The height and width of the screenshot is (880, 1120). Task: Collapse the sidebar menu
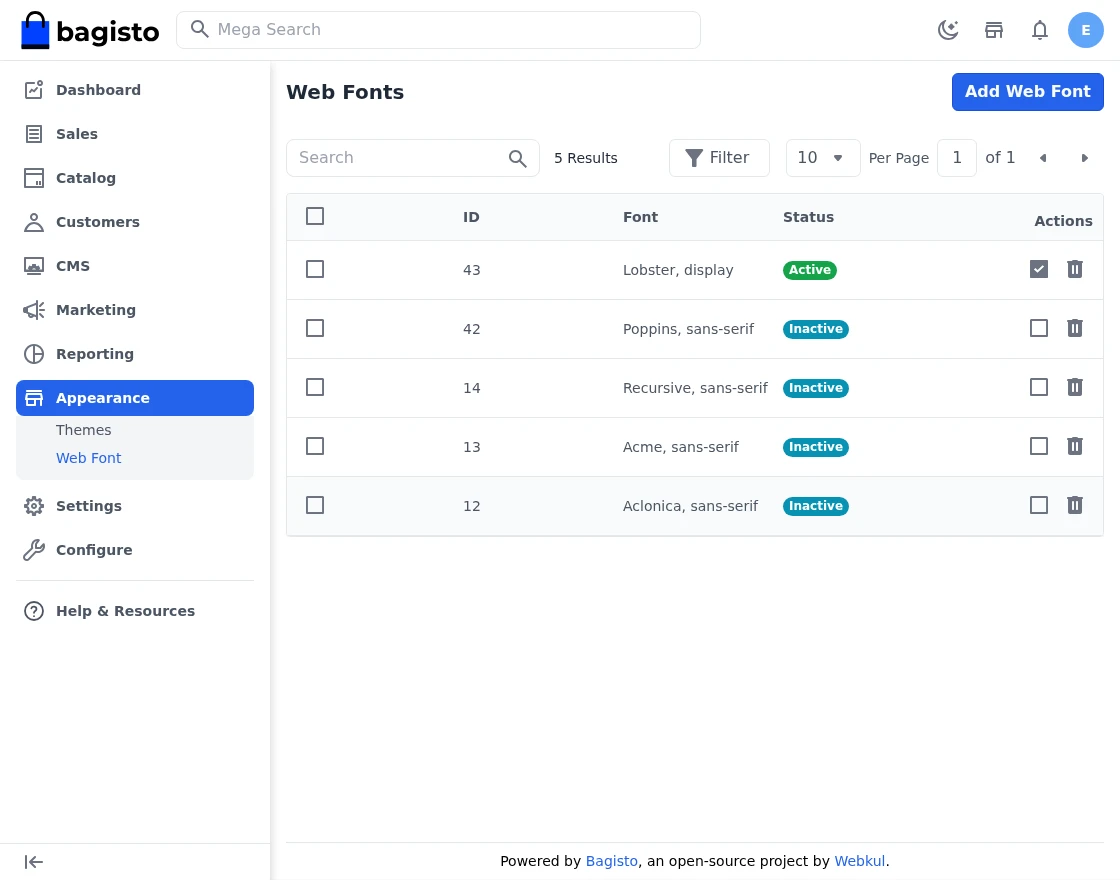click(34, 862)
